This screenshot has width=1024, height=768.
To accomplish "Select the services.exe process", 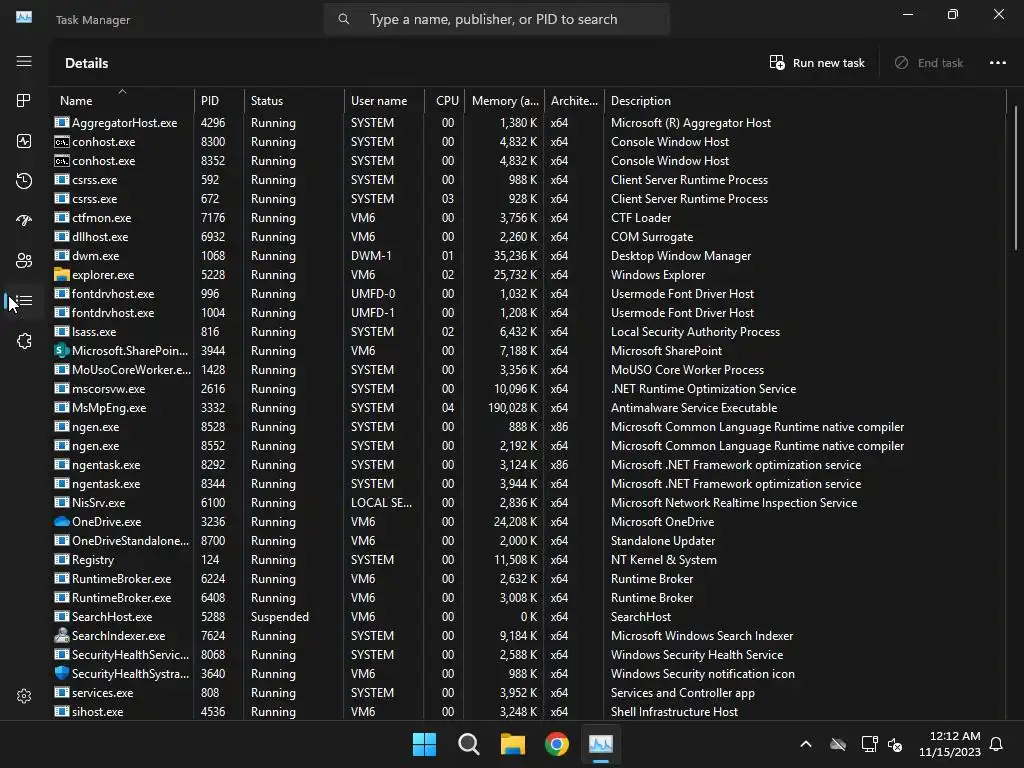I will click(x=528, y=692).
